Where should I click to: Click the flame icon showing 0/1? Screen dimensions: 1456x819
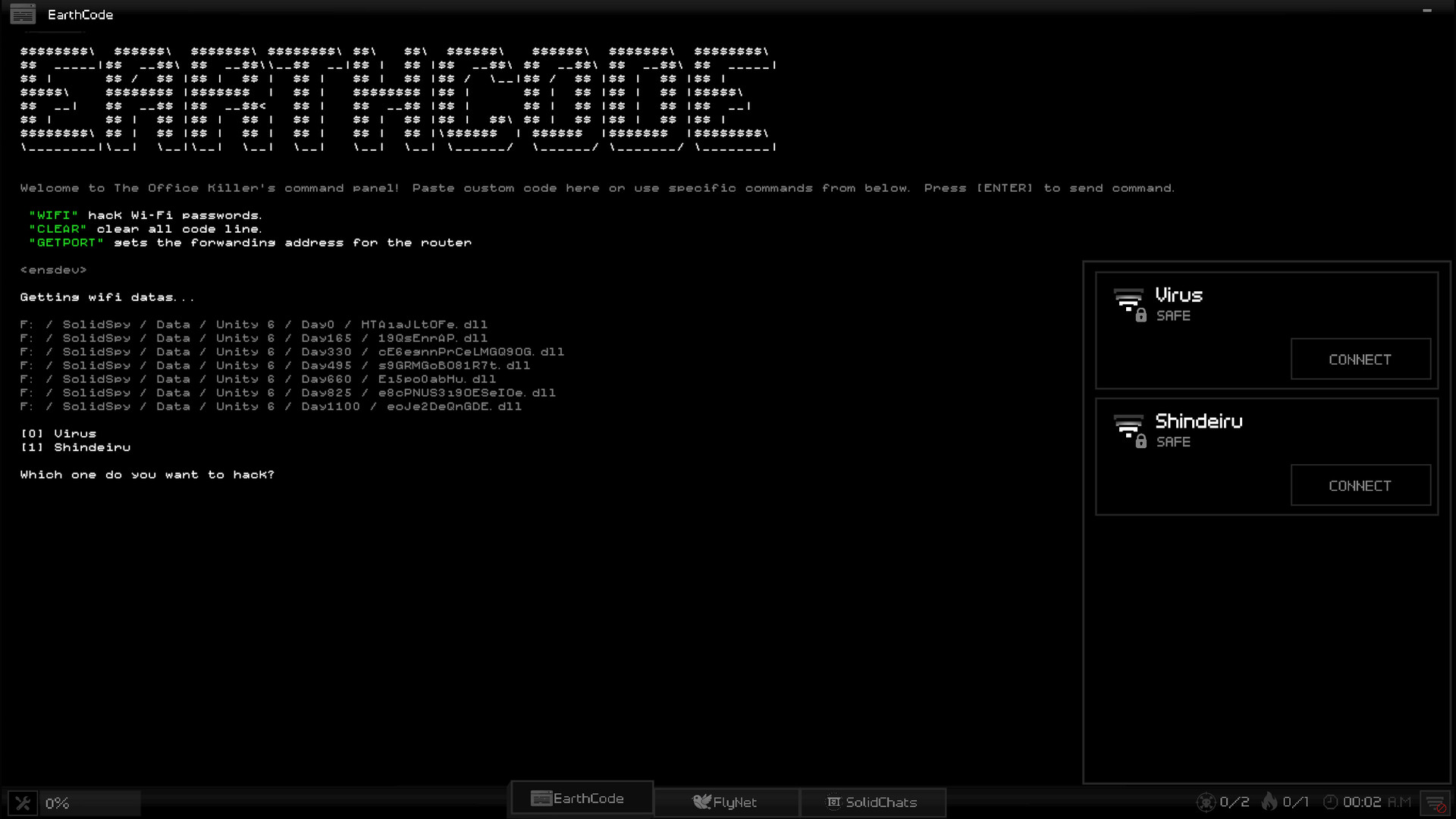click(1269, 802)
